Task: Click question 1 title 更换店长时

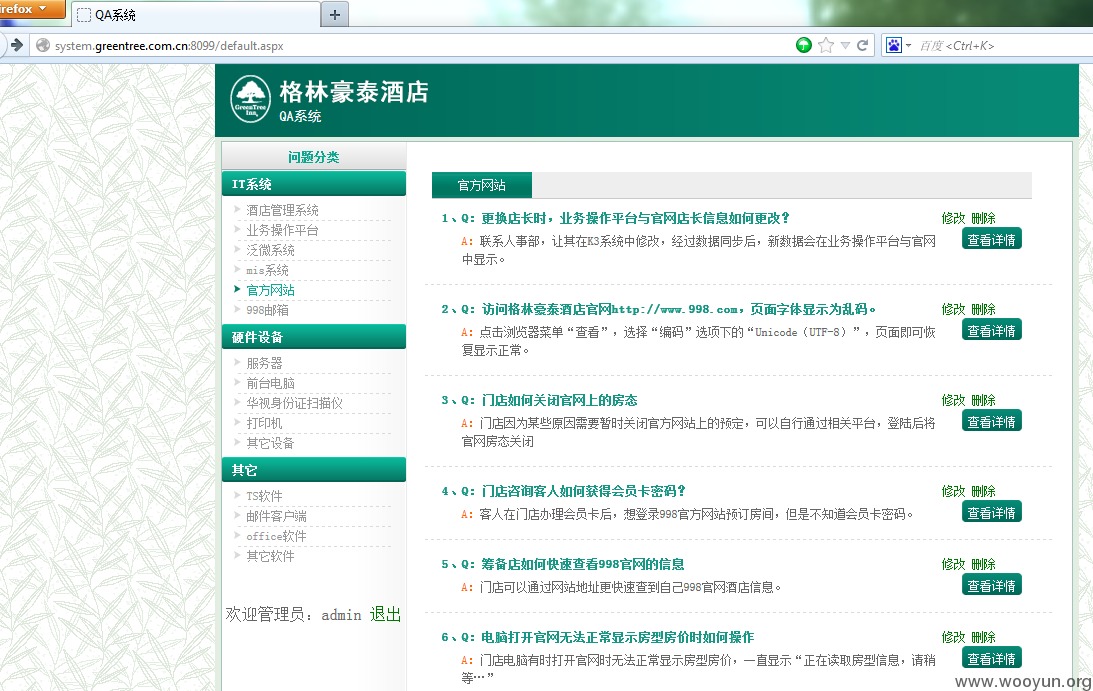Action: [x=636, y=218]
